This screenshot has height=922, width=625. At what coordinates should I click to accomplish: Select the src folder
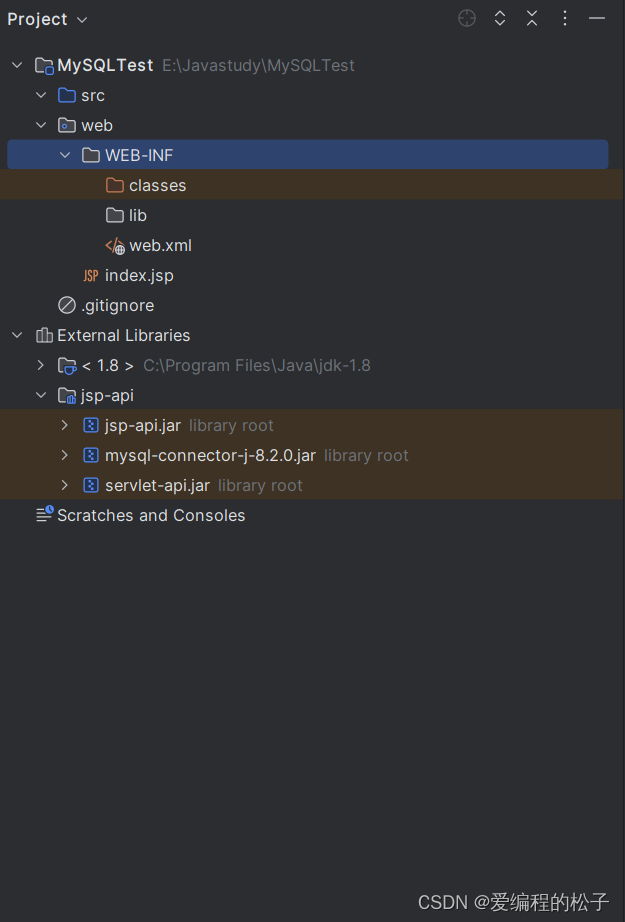pyautogui.click(x=93, y=95)
